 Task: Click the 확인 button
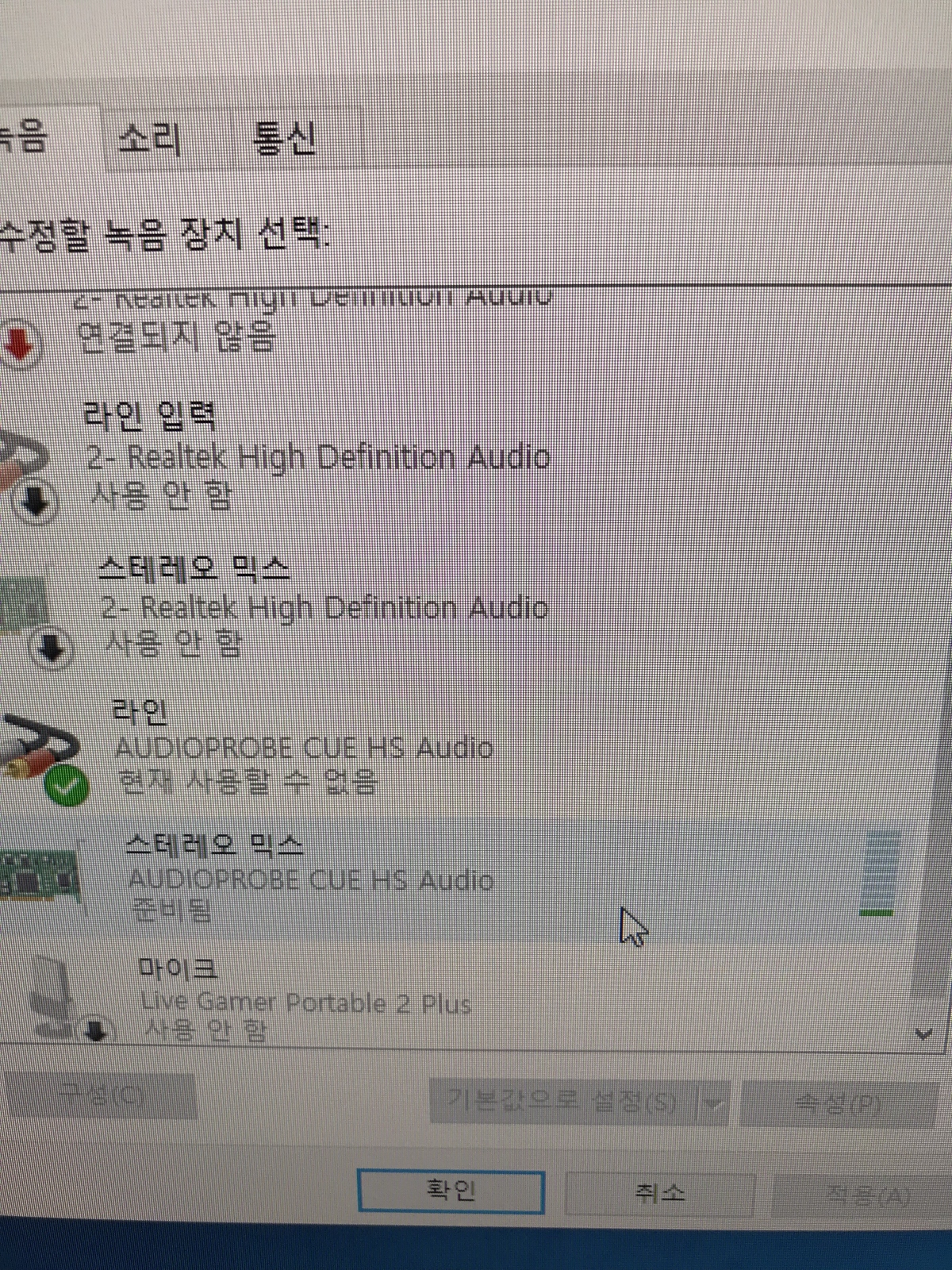[451, 1191]
